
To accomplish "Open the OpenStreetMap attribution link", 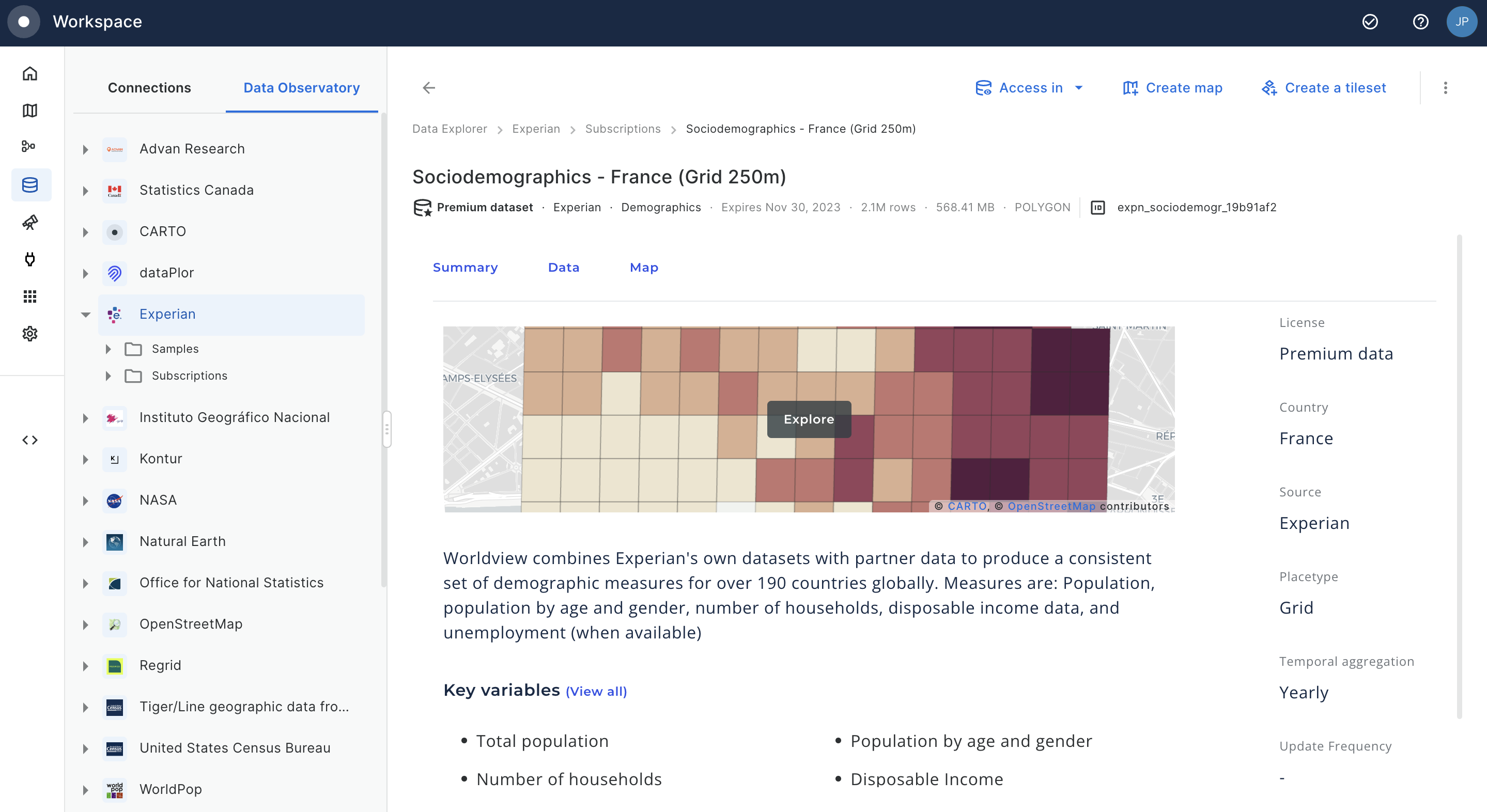I will pos(1051,506).
